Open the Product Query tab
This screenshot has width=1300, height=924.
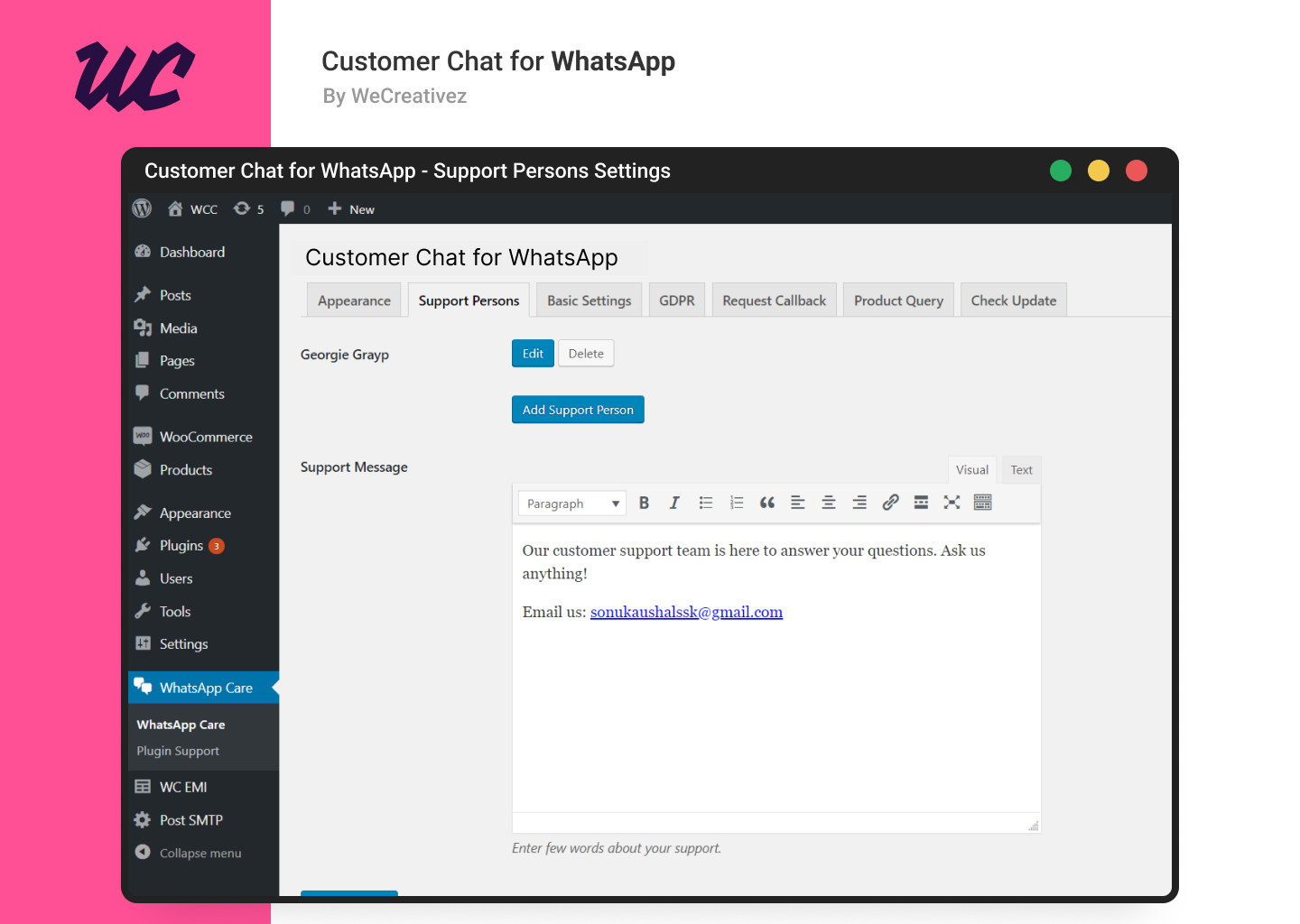click(898, 300)
